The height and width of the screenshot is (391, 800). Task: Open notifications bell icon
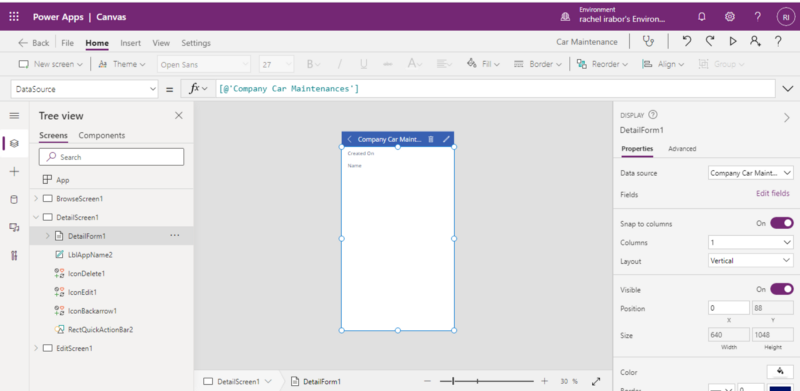tap(702, 17)
